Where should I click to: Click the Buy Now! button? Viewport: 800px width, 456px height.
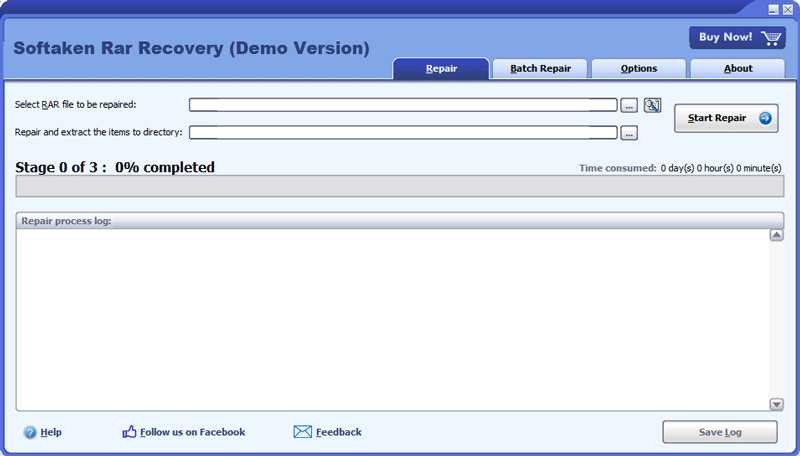pos(737,38)
